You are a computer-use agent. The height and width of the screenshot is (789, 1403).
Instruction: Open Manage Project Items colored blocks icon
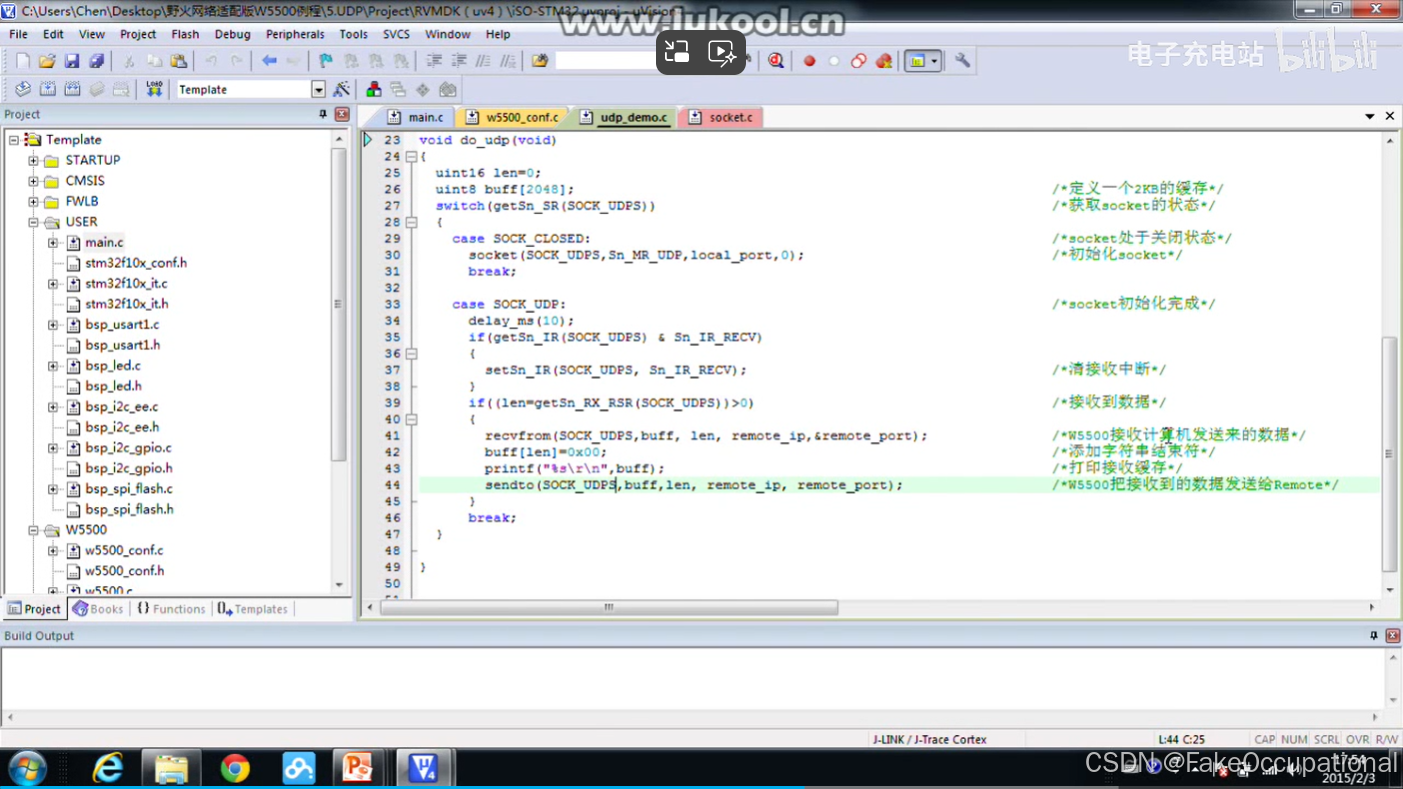374,90
